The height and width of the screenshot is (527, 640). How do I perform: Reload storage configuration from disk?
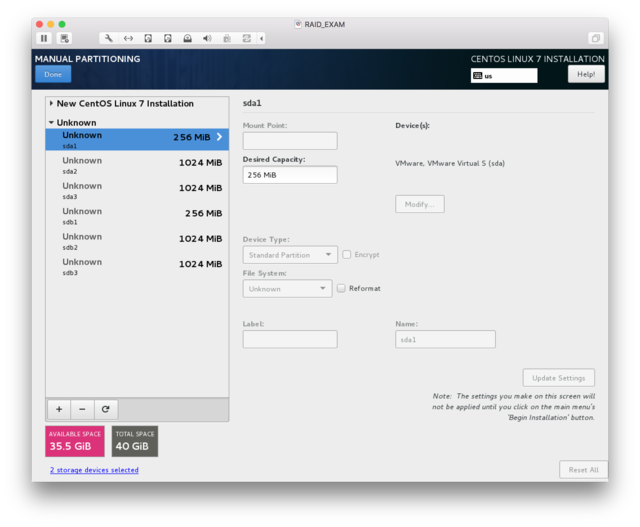(x=105, y=409)
